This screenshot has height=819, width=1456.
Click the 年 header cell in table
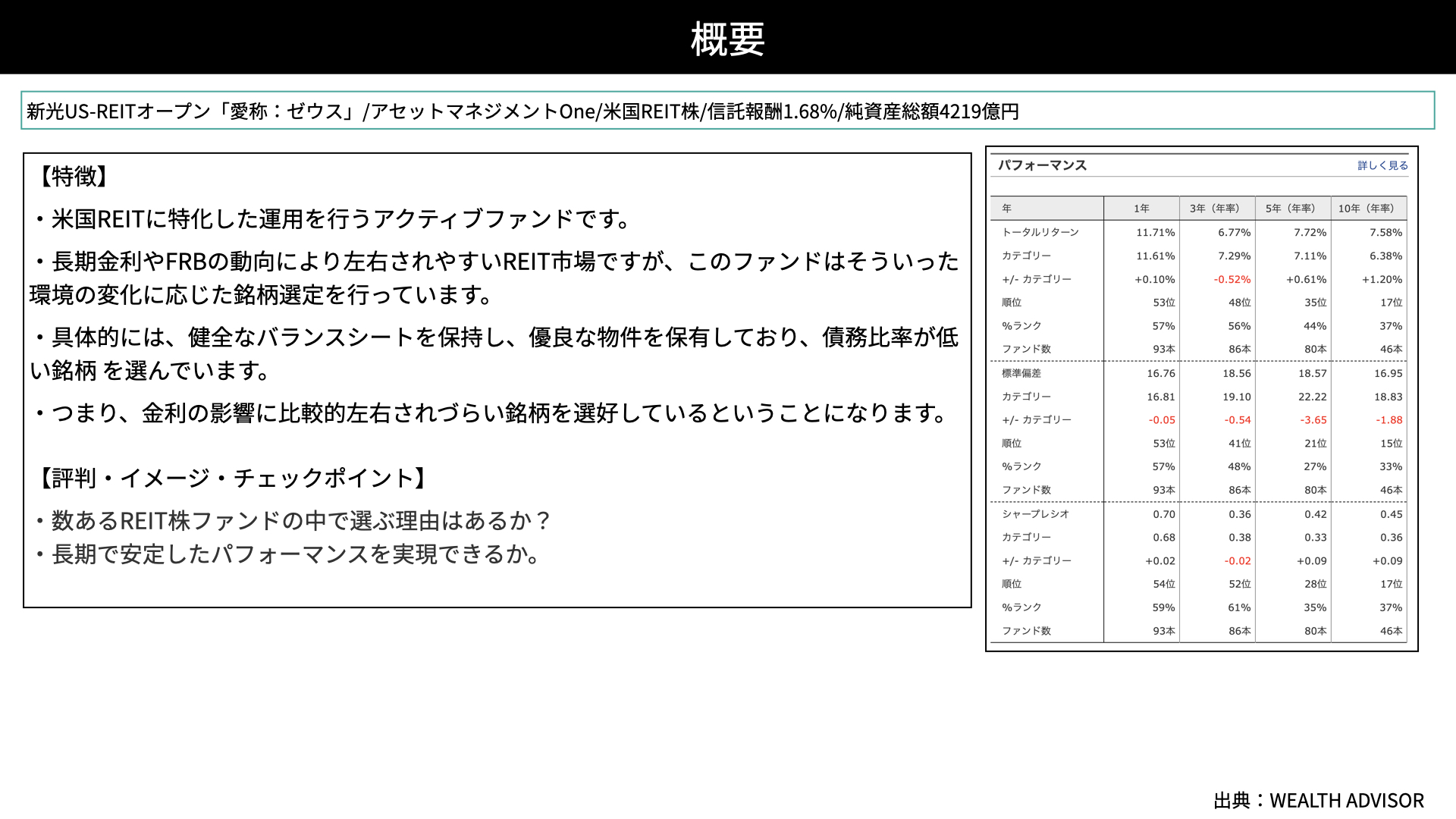coord(1046,208)
